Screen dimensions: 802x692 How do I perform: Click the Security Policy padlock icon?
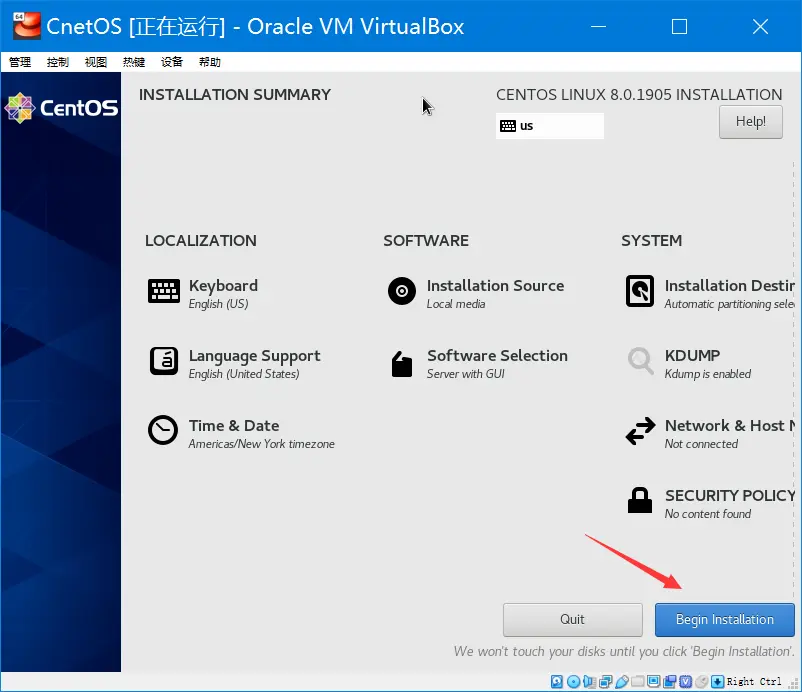coord(640,500)
